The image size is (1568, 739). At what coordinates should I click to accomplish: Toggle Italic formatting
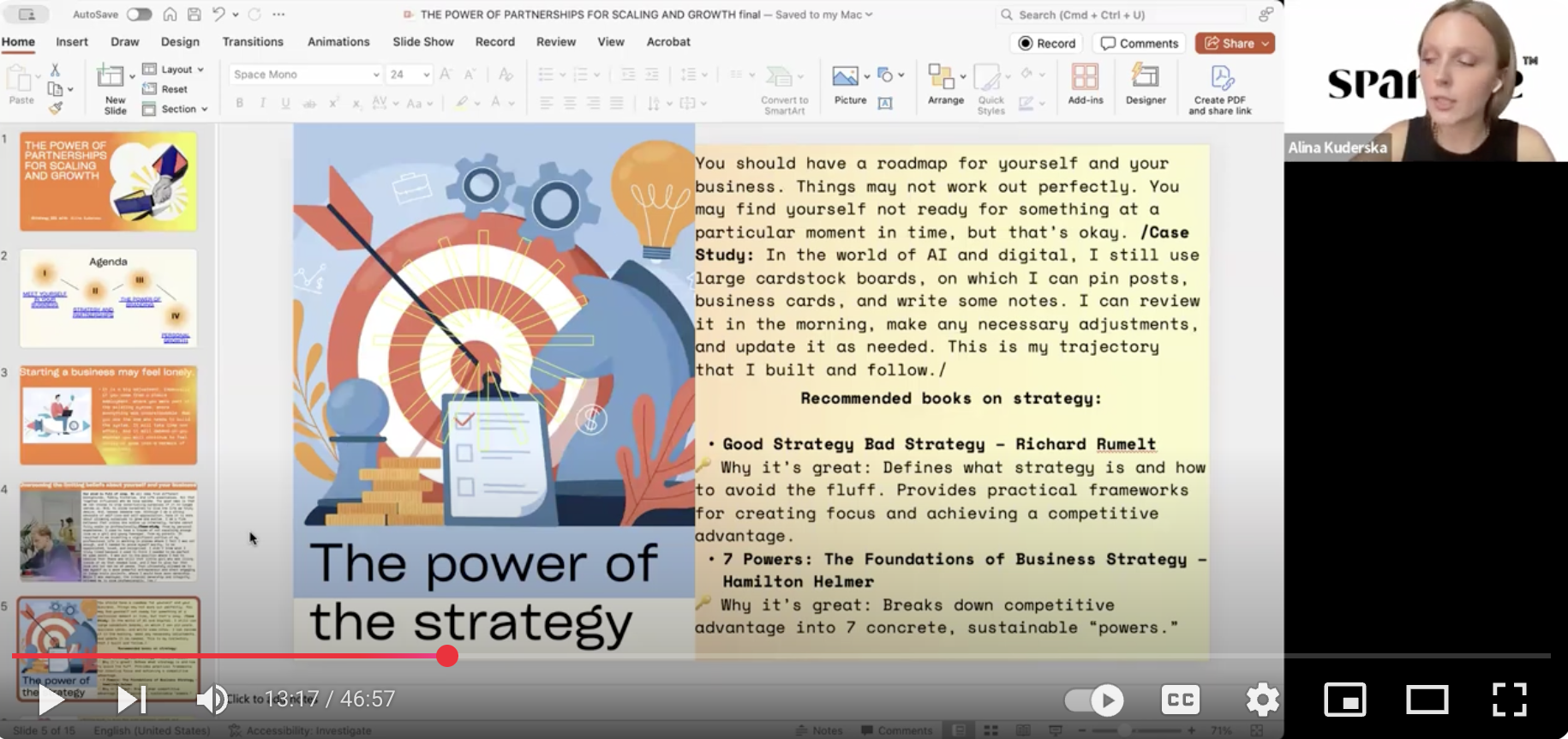[x=262, y=103]
